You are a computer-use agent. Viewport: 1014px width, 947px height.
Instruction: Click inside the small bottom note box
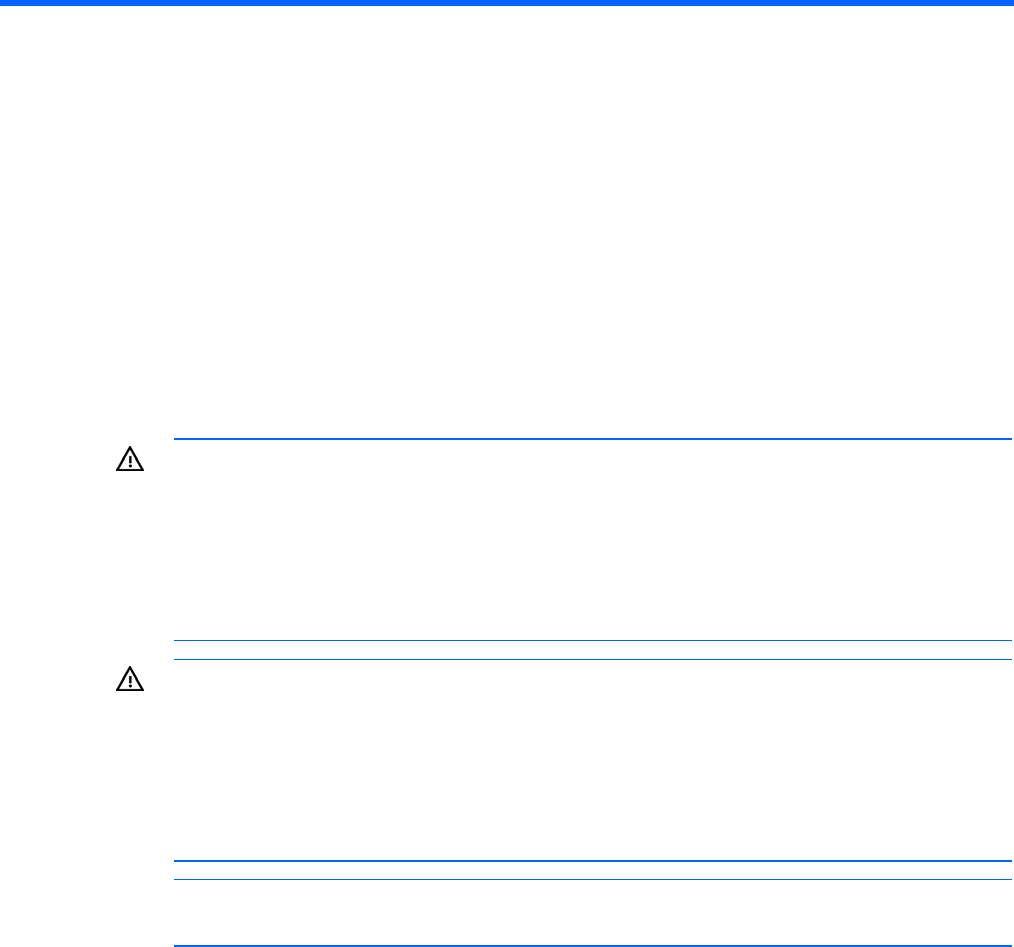592,912
